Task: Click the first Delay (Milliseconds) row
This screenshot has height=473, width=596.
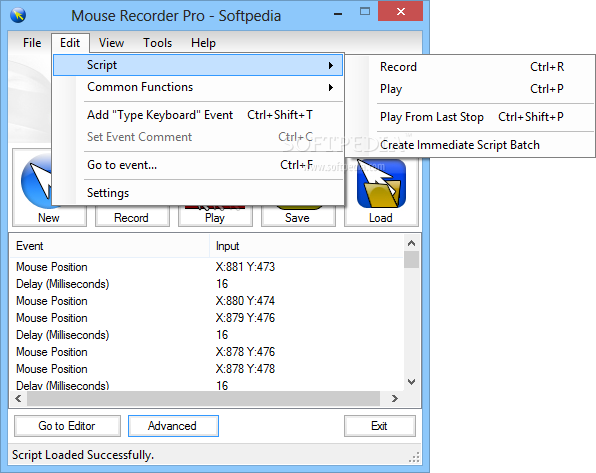Action: coord(206,284)
